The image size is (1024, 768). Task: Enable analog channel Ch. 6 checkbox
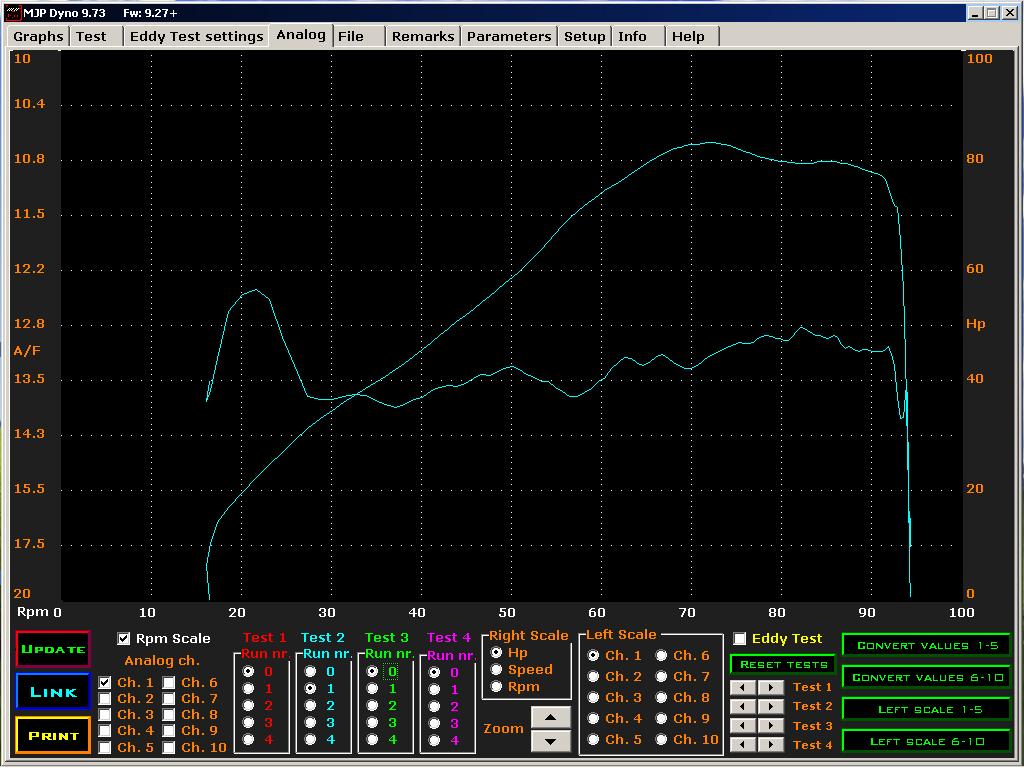coord(169,683)
